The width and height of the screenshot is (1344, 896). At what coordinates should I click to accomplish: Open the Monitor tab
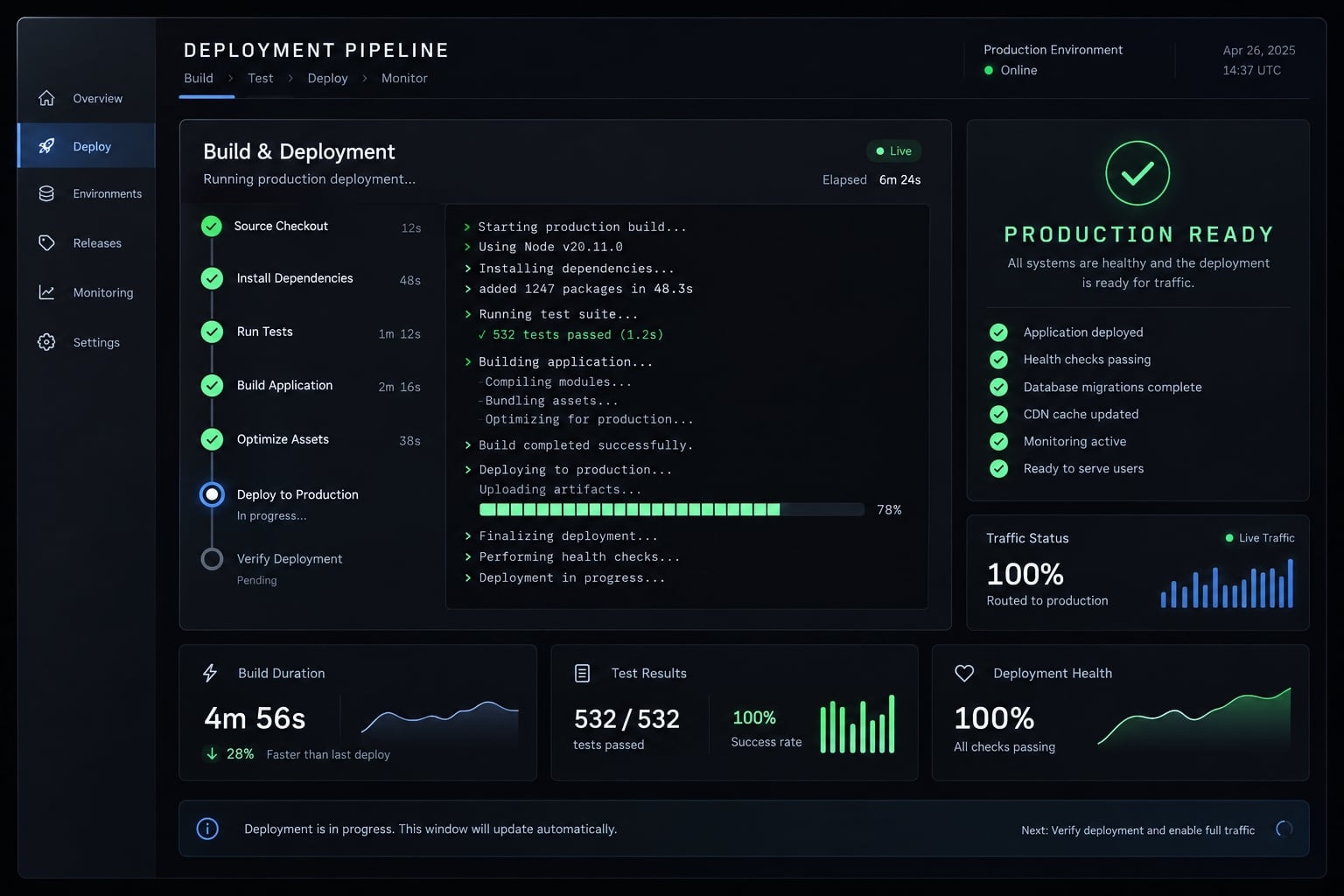click(404, 78)
